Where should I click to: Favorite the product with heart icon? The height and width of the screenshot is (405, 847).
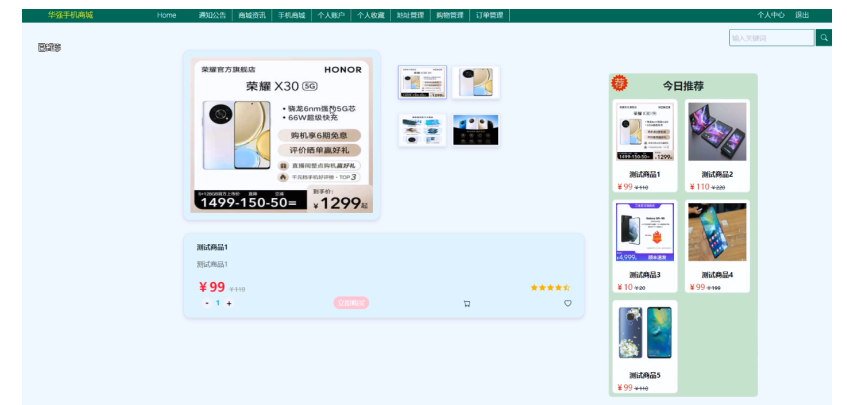pos(568,303)
